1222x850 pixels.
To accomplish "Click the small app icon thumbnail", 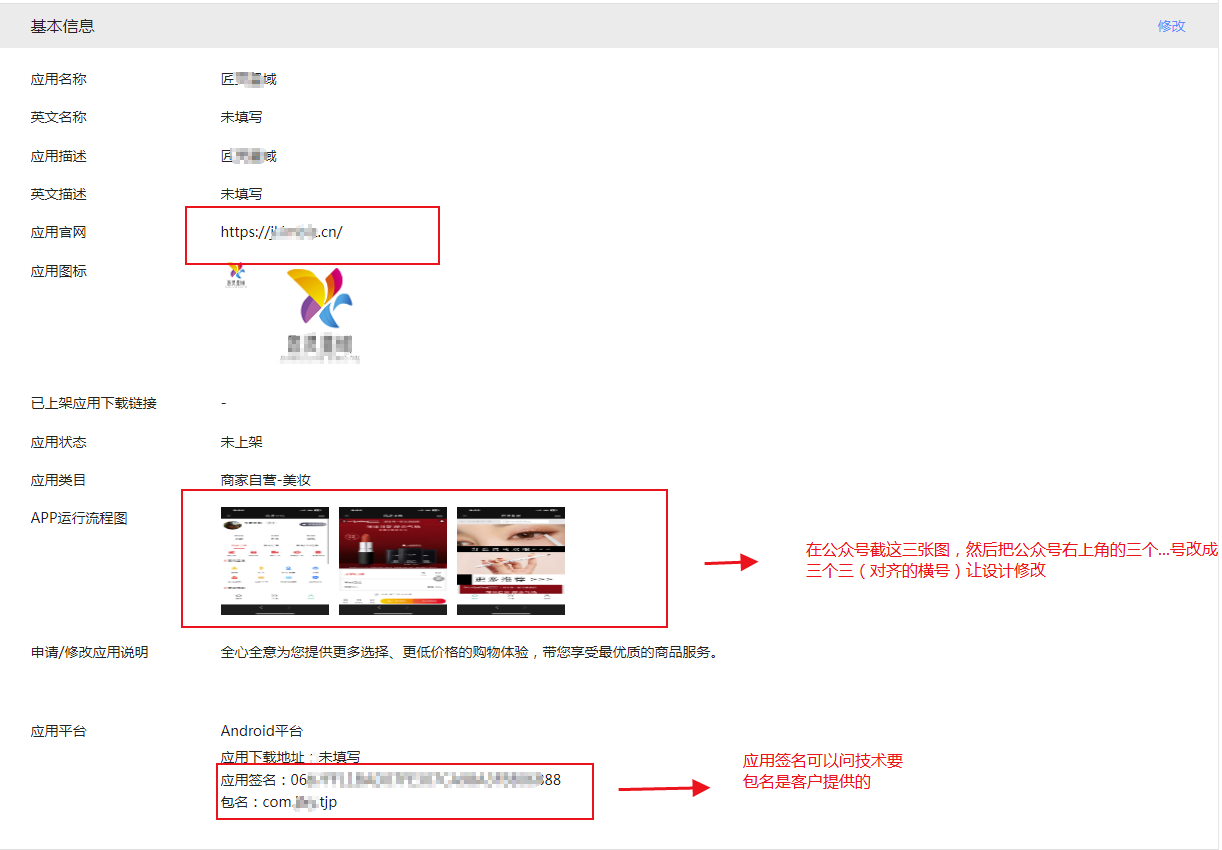I will click(236, 273).
